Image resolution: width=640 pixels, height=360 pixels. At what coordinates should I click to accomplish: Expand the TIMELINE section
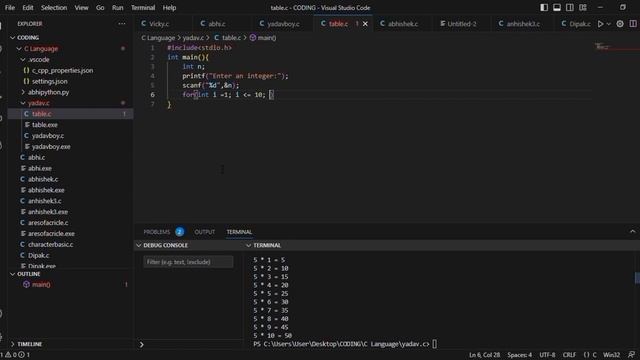(29, 344)
